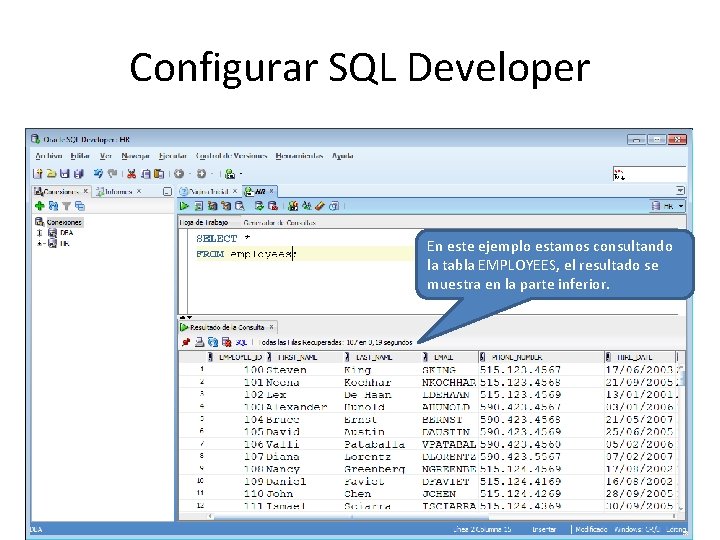
Task: Open the Archivo menu
Action: click(48, 156)
